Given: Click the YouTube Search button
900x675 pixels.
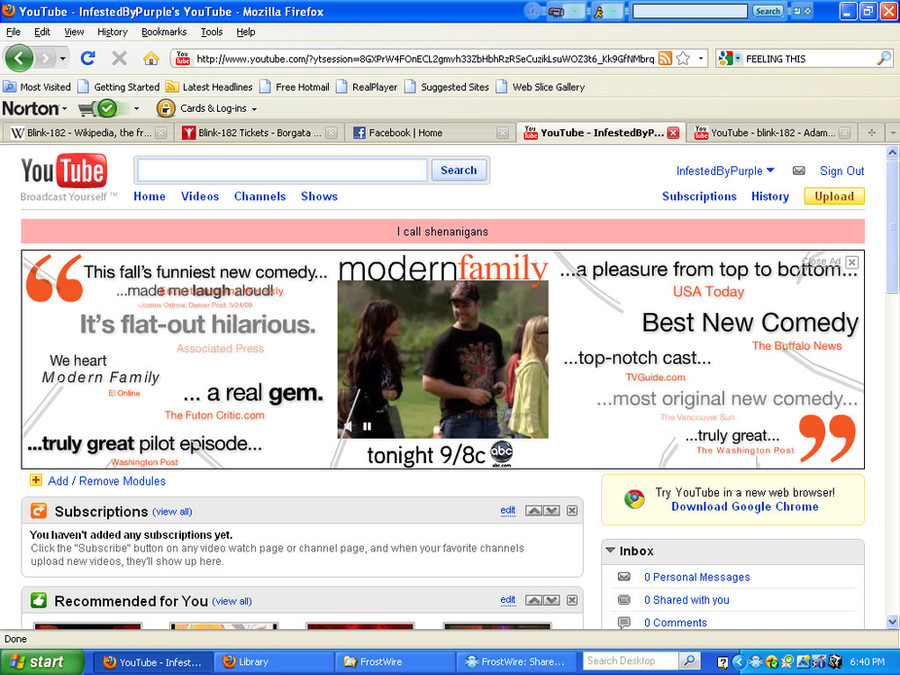Looking at the screenshot, I should click(459, 170).
